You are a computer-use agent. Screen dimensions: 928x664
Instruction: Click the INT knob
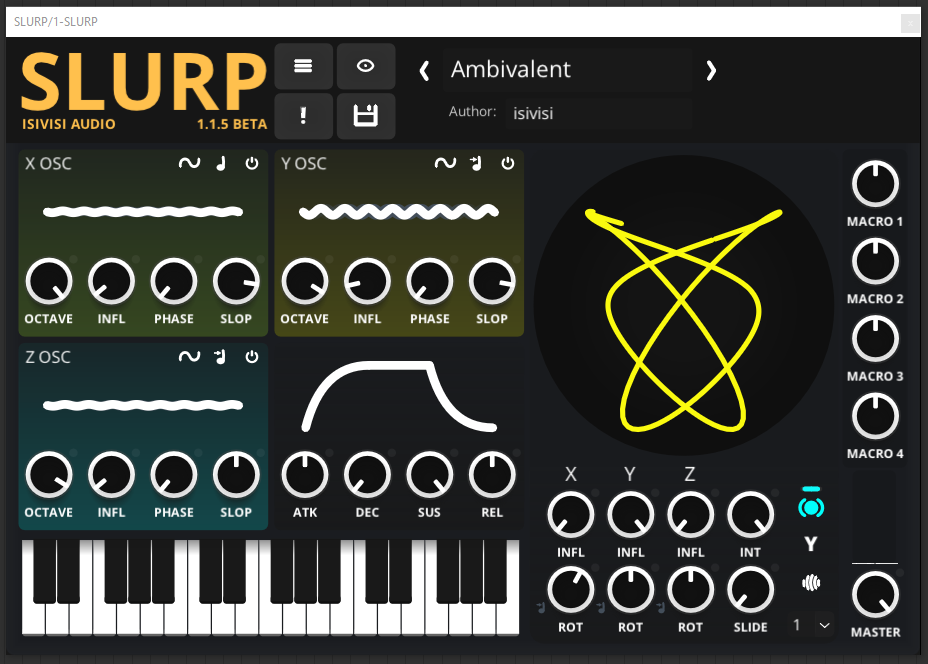pyautogui.click(x=750, y=515)
